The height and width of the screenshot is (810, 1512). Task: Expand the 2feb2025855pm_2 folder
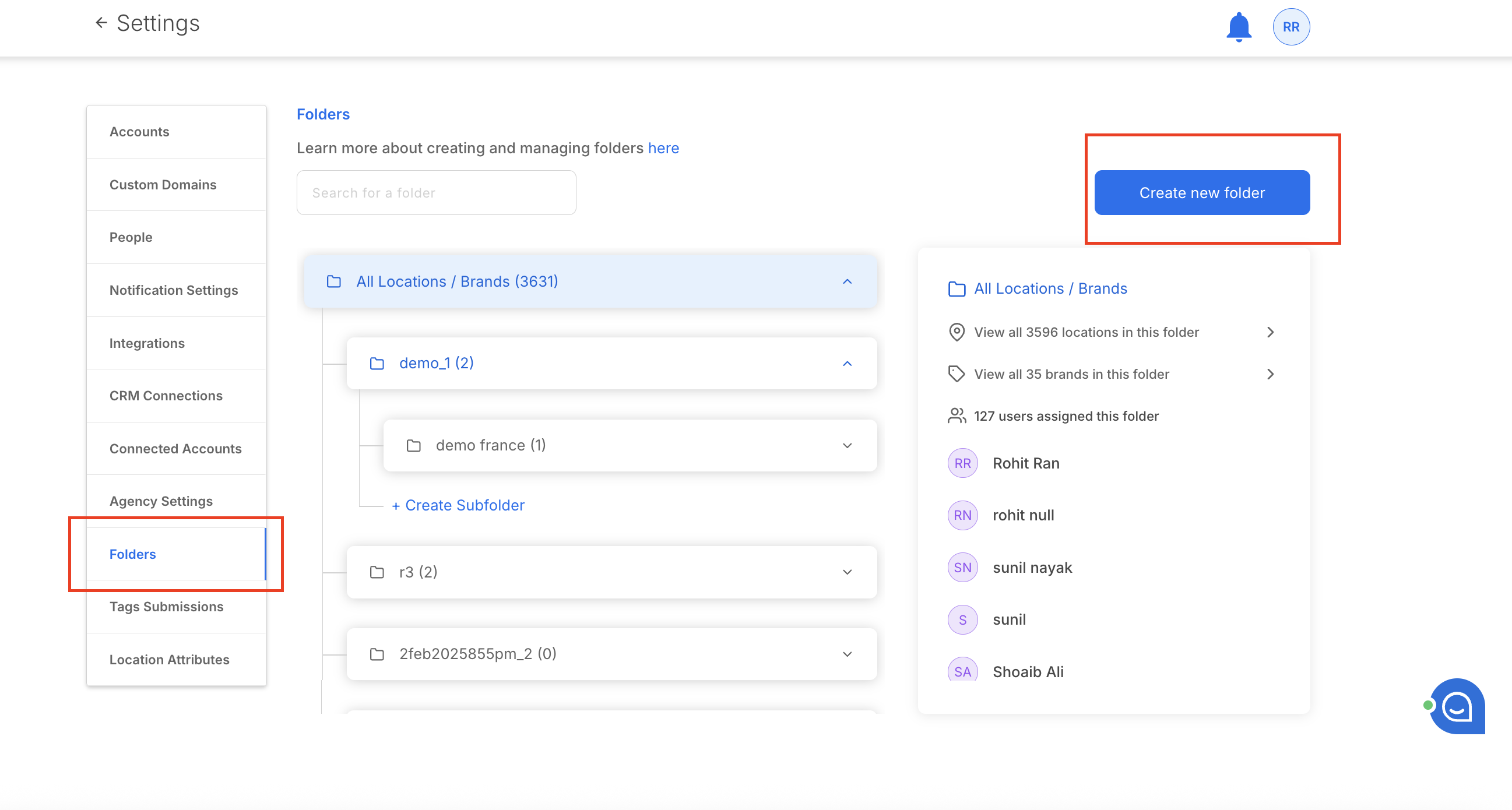point(847,654)
